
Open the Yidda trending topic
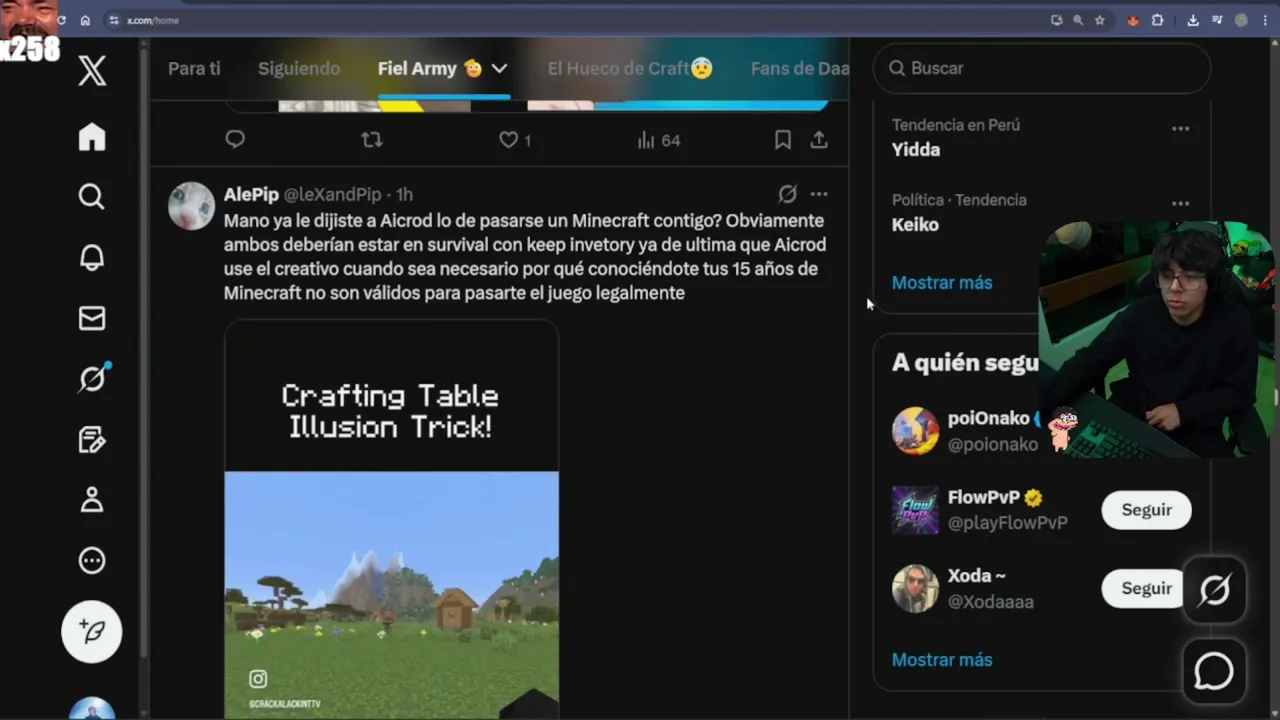tap(916, 149)
